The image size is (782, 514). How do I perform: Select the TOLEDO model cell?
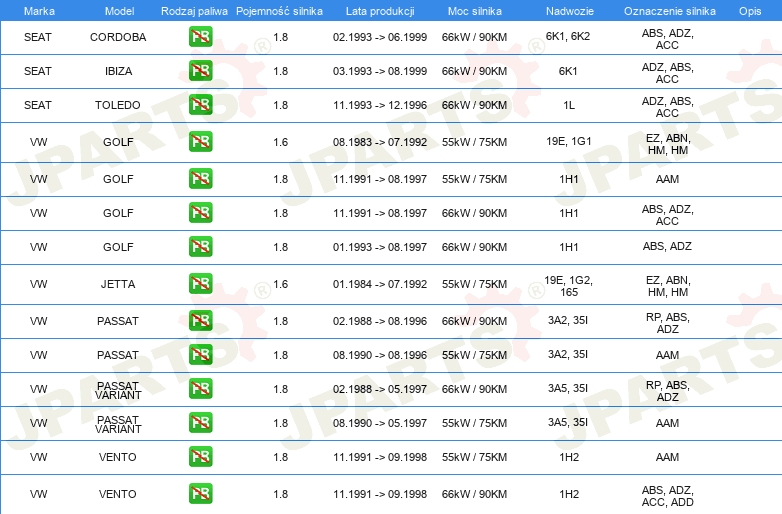(118, 105)
